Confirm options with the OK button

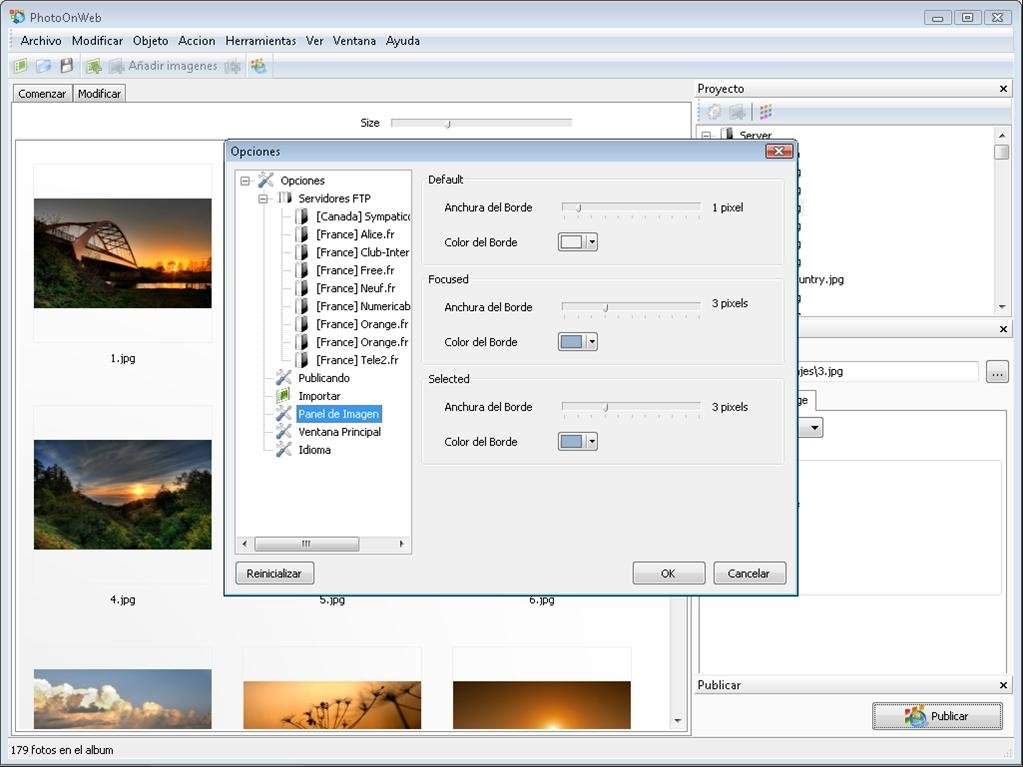tap(669, 573)
